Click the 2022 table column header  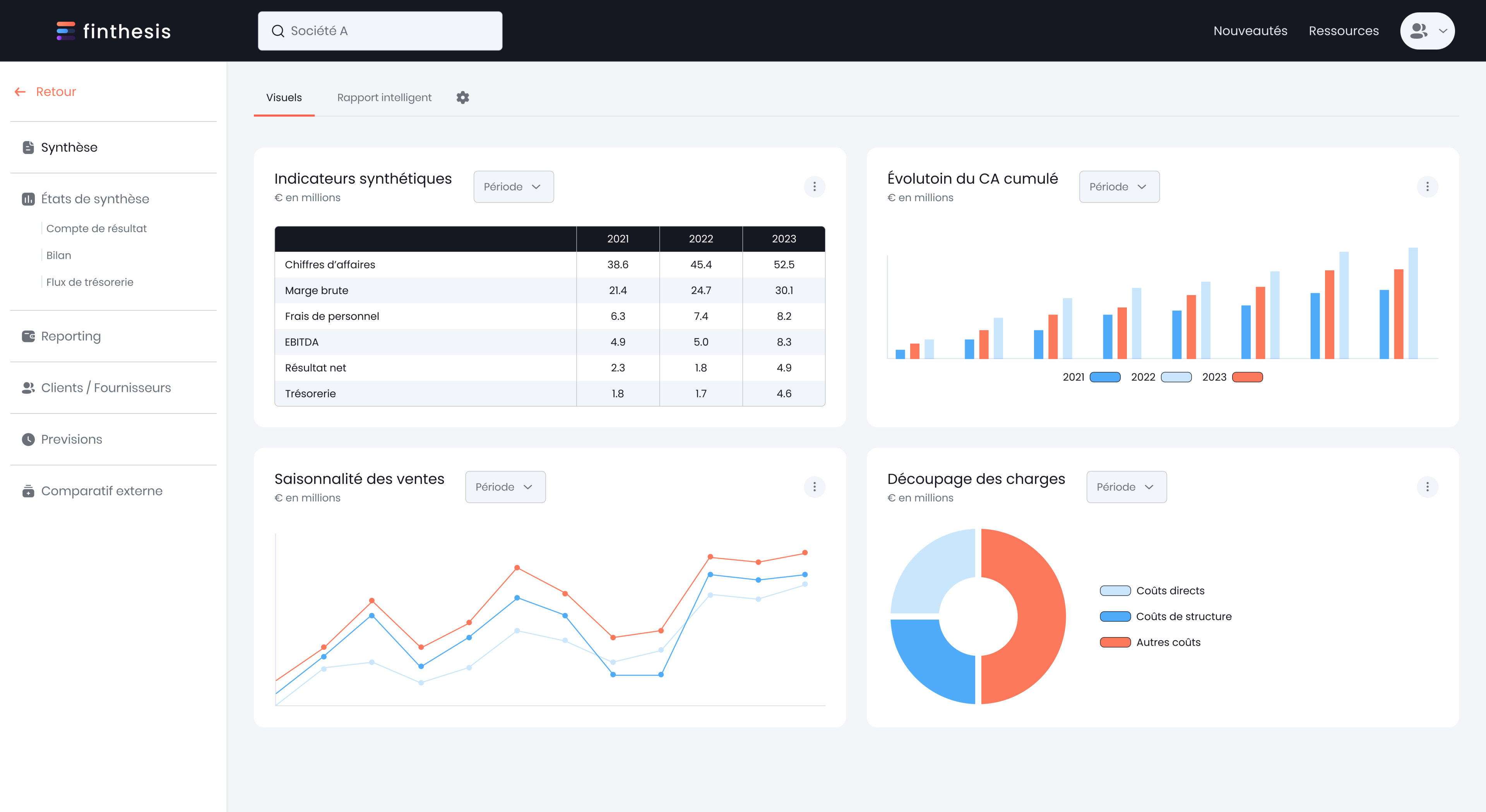point(701,239)
